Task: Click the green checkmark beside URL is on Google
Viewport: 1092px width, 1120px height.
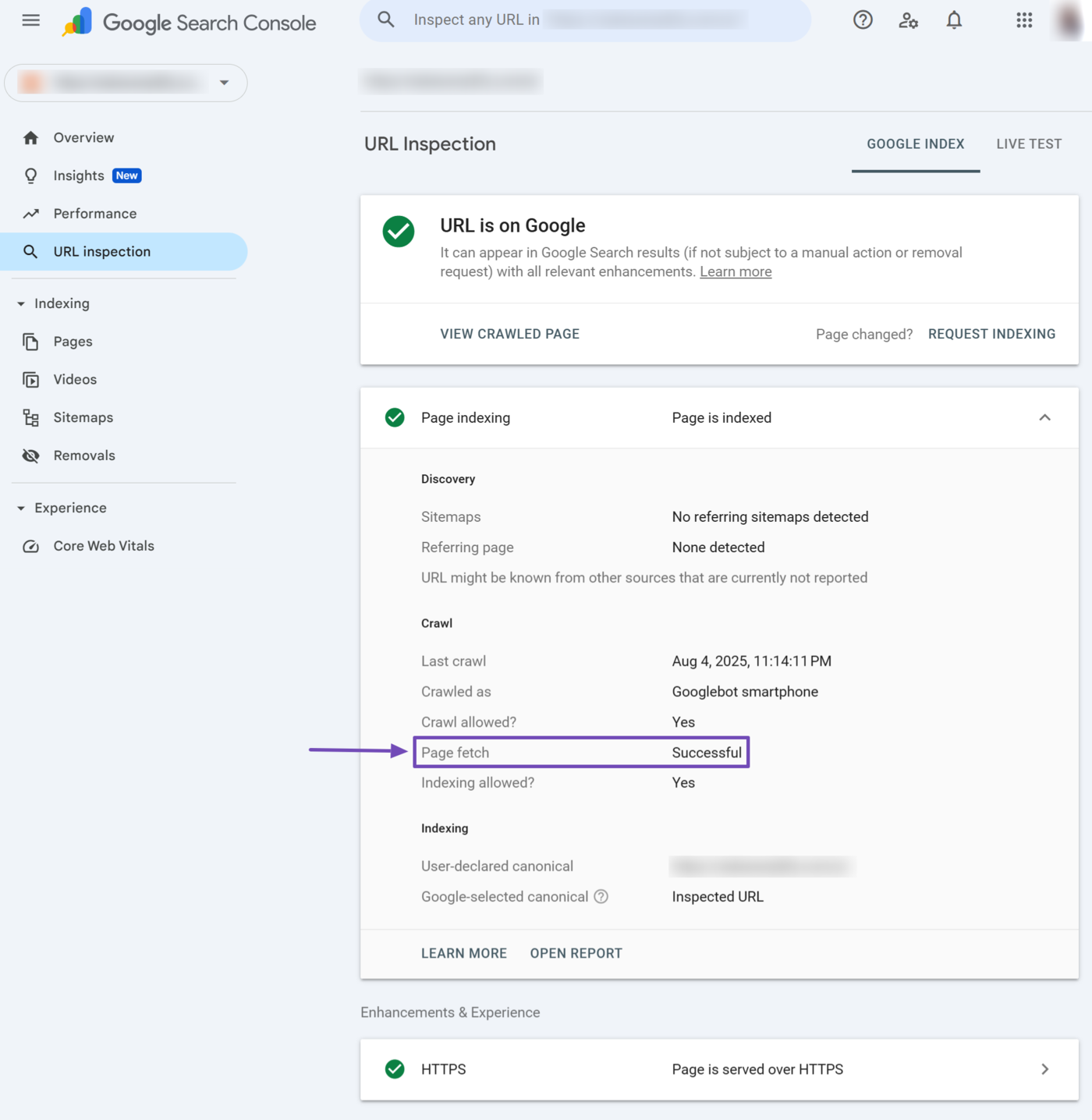Action: click(399, 232)
